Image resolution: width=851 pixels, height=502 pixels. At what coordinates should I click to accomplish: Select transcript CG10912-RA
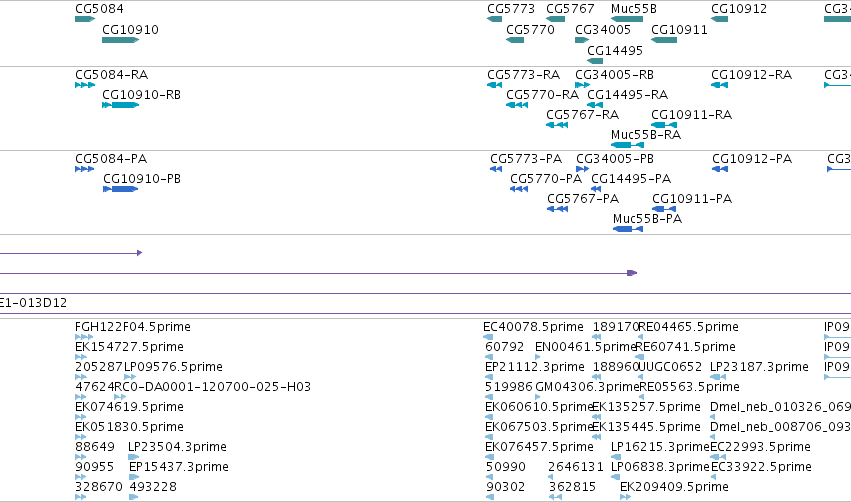point(719,85)
